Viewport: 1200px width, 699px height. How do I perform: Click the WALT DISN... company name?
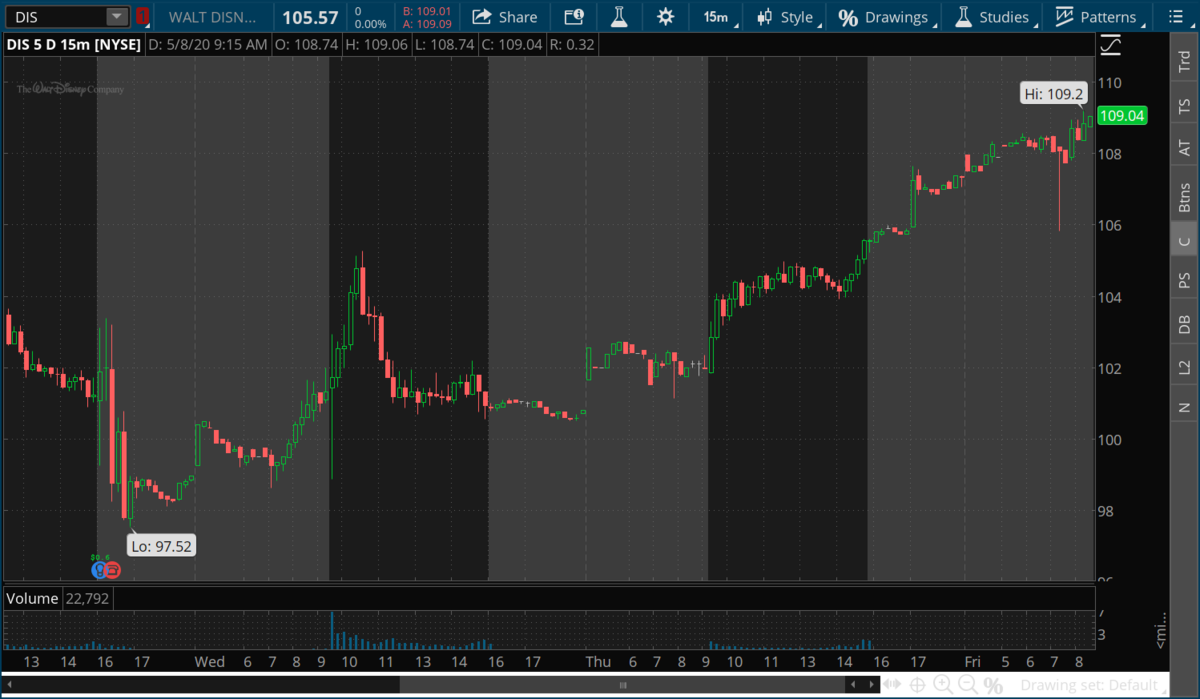[x=212, y=17]
